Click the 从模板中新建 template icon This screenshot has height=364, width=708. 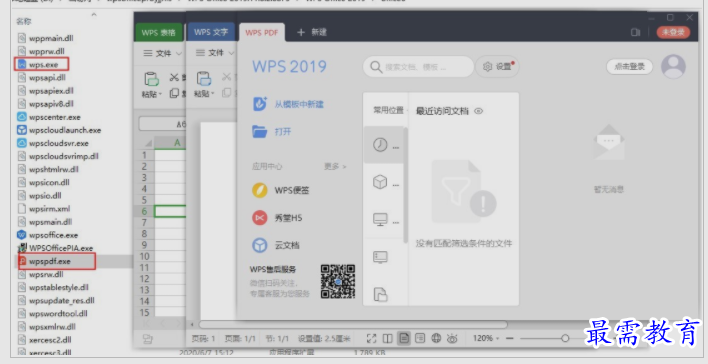coord(260,104)
